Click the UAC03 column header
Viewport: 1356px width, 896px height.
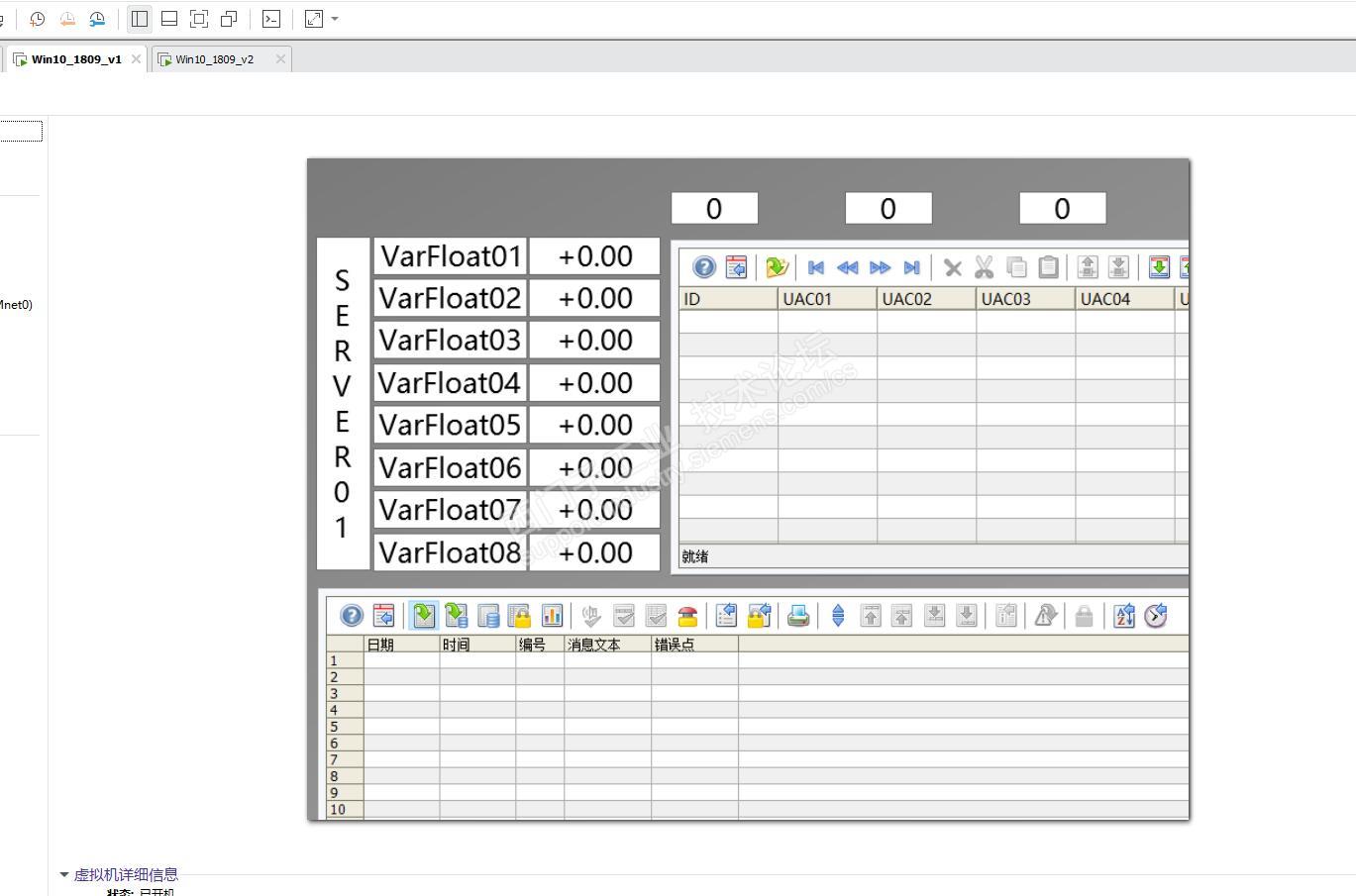1026,299
